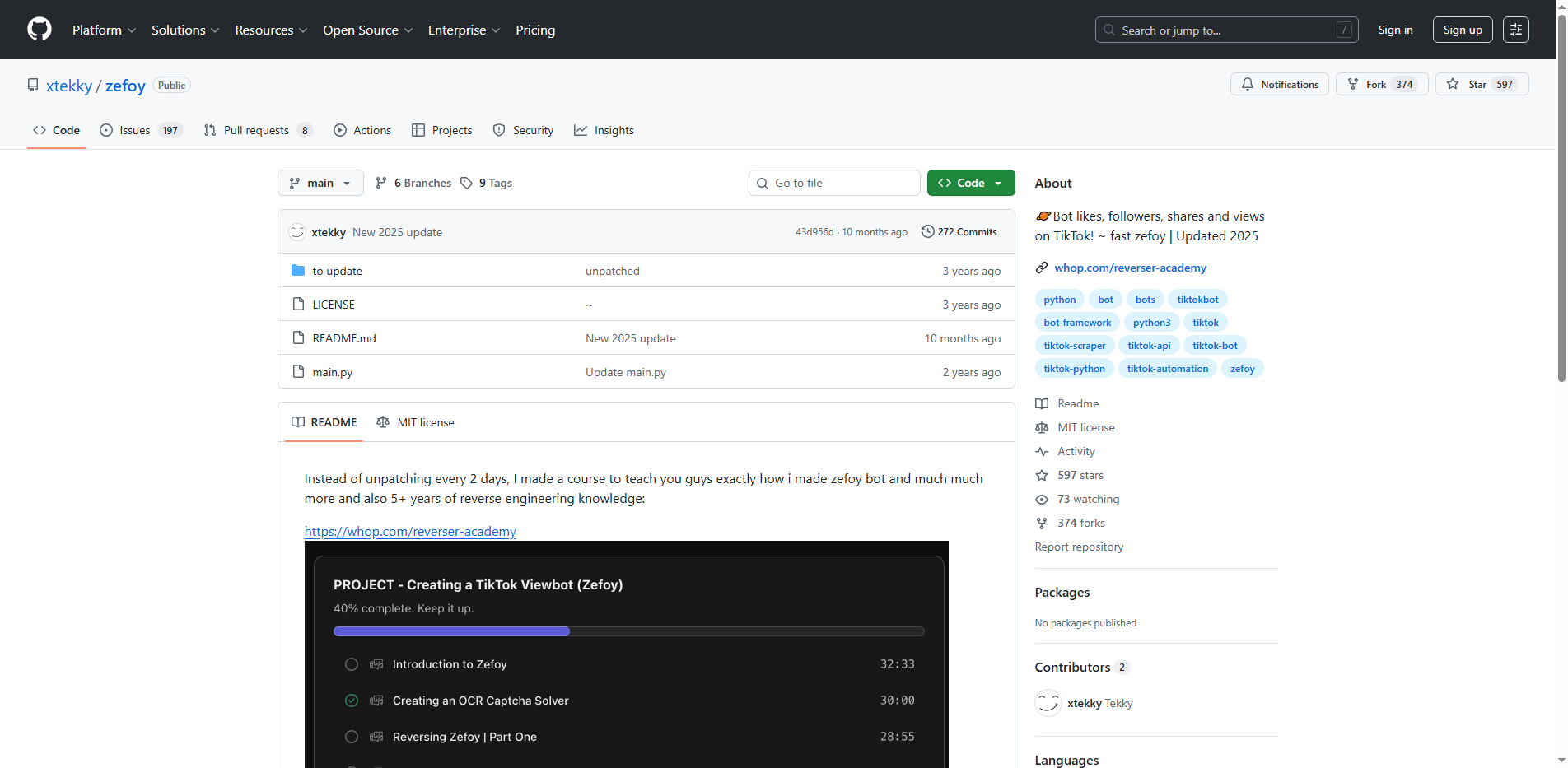Click the Code tab
The height and width of the screenshot is (768, 1568).
tap(56, 130)
